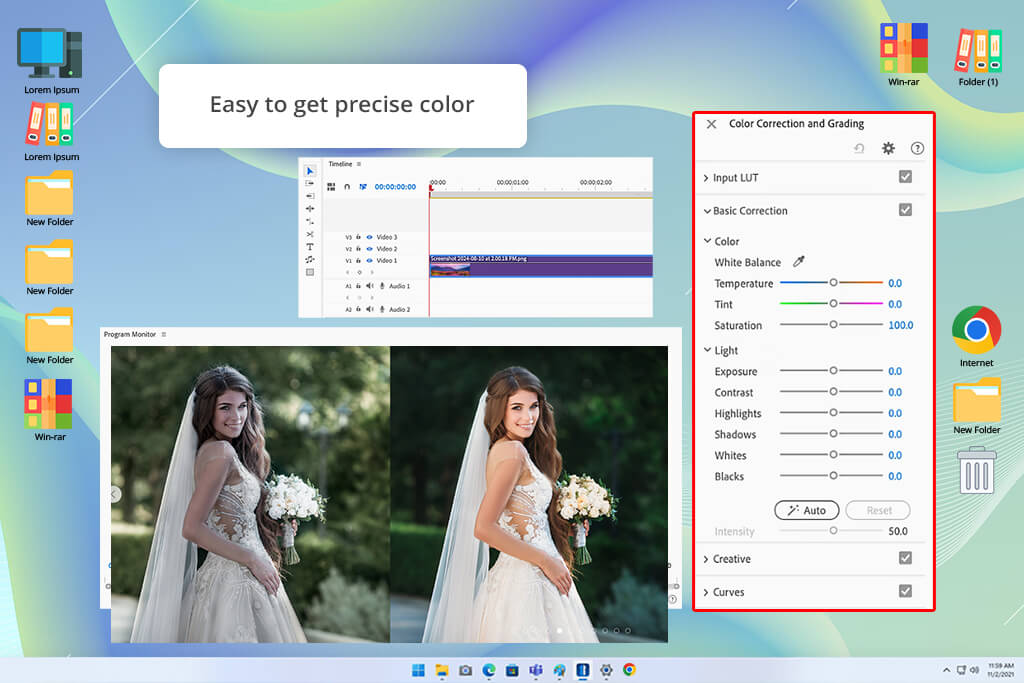Click the Exposure slider handle
Screen dimensions: 1024x683
[833, 370]
